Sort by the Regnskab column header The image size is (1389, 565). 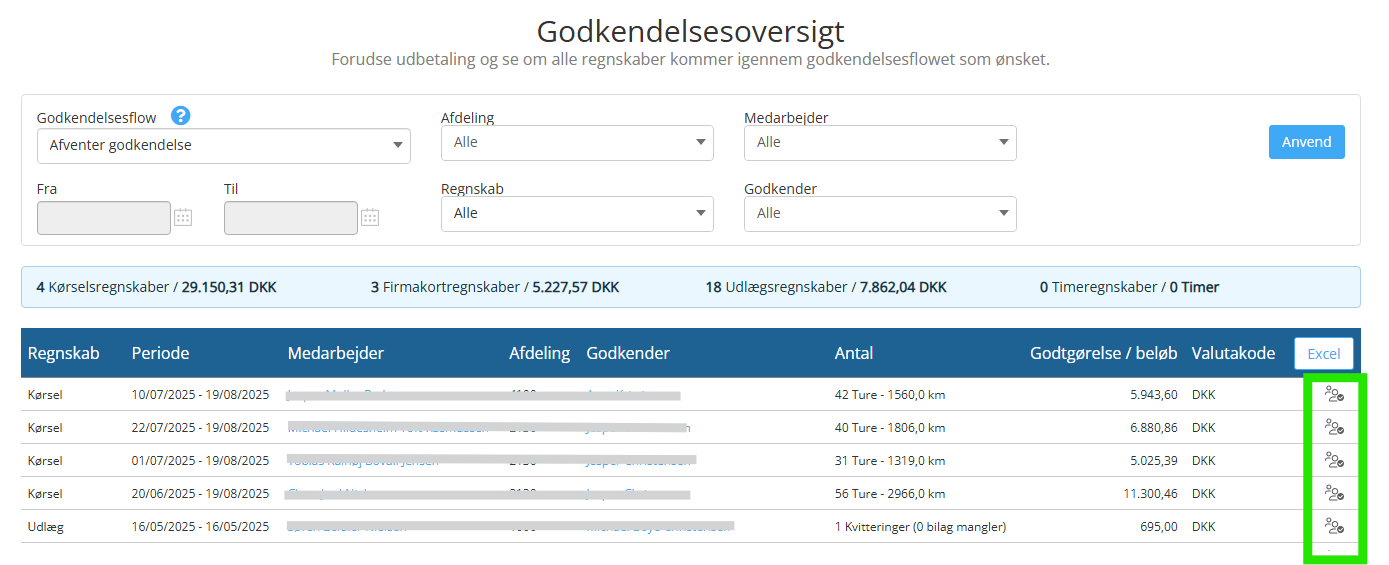point(64,353)
